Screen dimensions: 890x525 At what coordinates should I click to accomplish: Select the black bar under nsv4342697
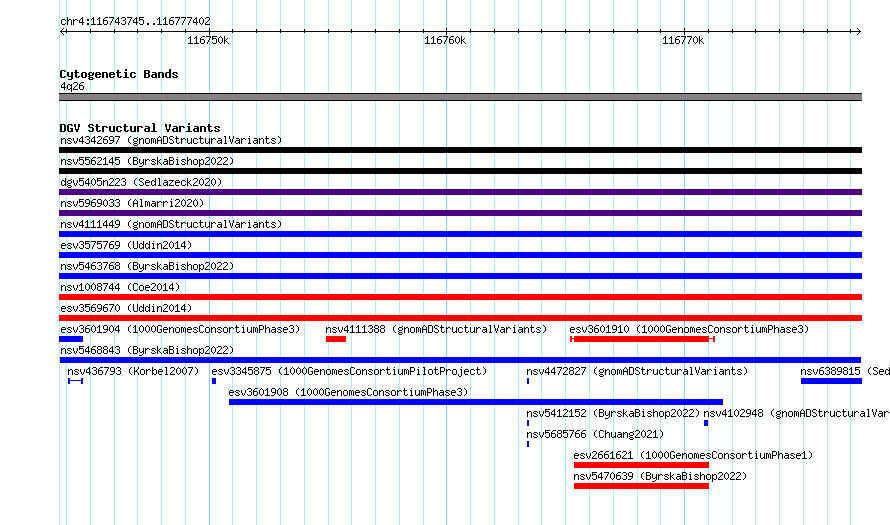460,150
